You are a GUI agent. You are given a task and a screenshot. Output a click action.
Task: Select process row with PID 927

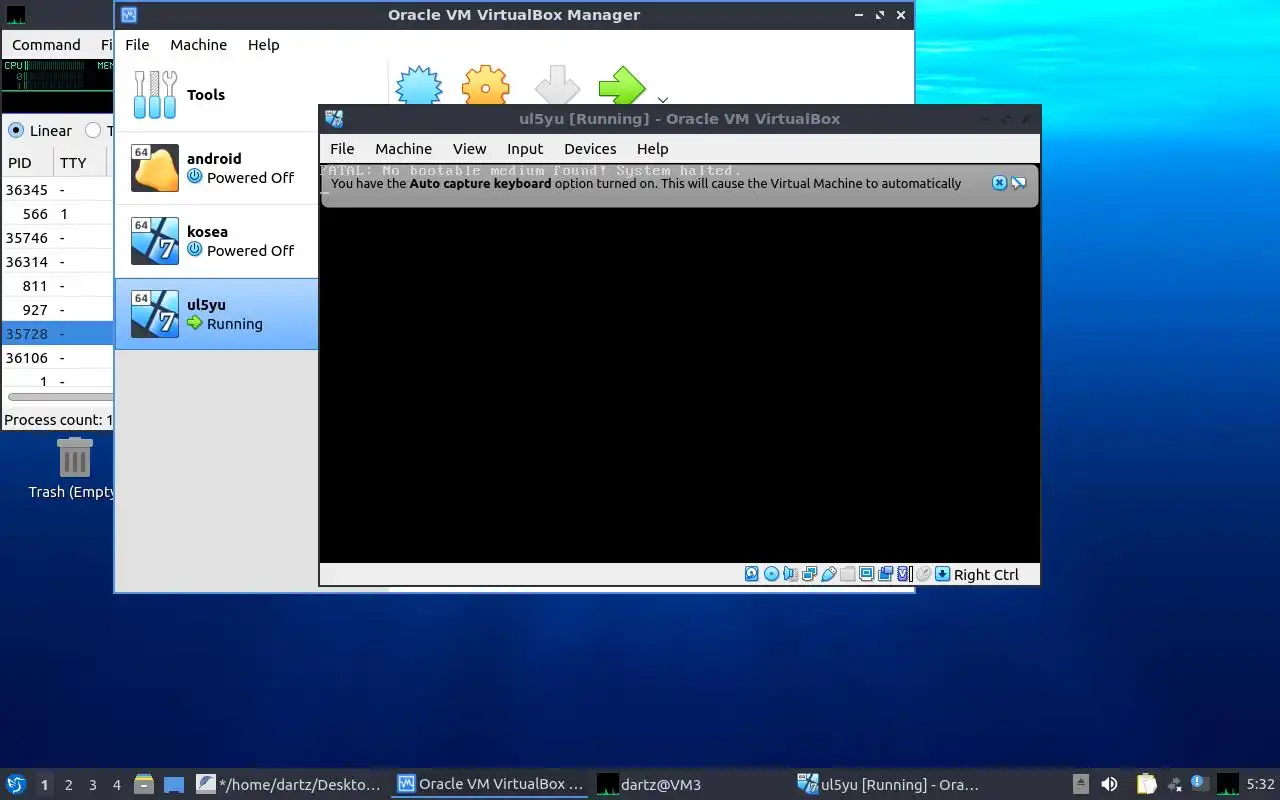pyautogui.click(x=58, y=310)
